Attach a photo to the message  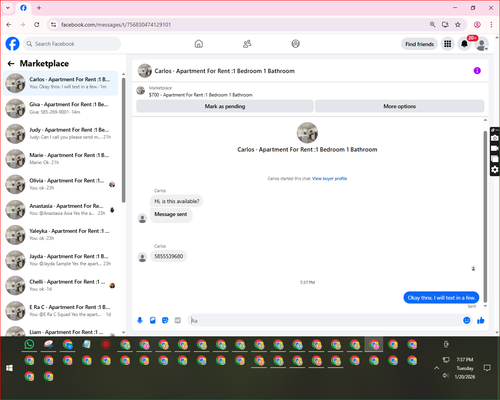click(153, 320)
